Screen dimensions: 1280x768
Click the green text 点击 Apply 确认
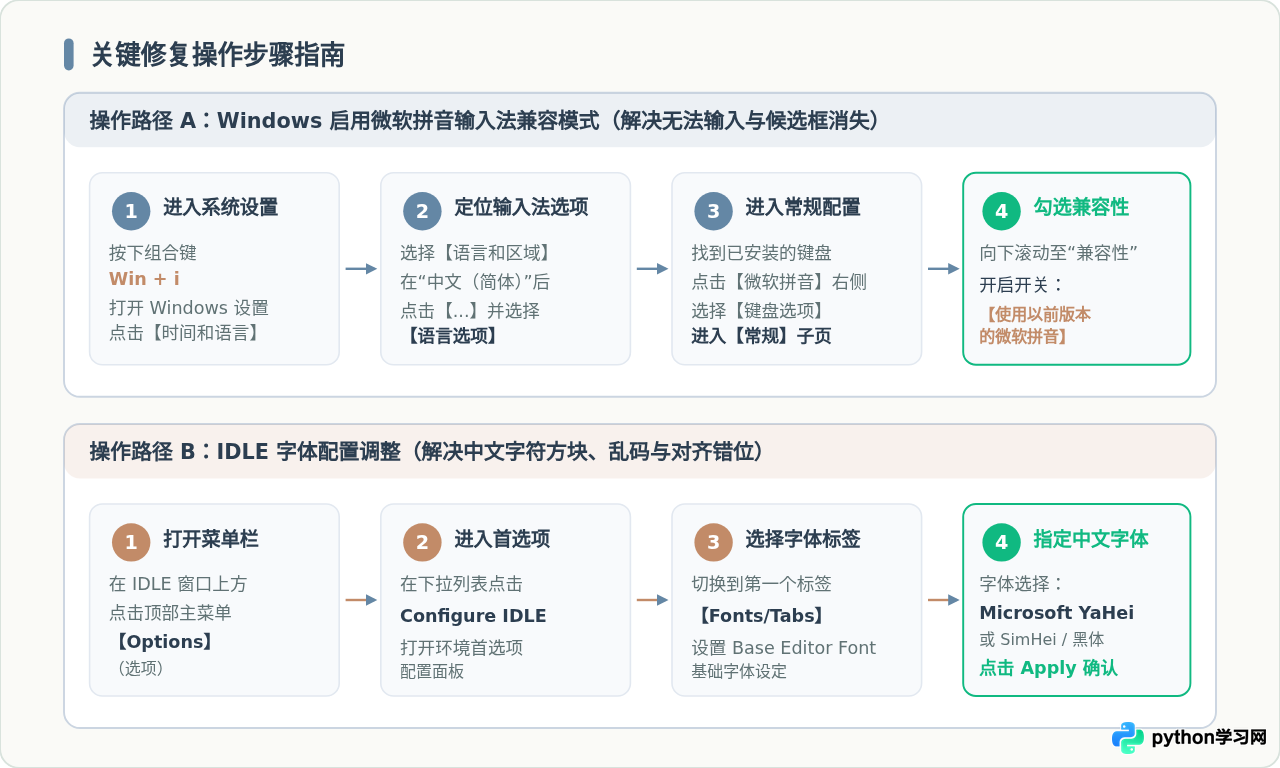point(1048,669)
